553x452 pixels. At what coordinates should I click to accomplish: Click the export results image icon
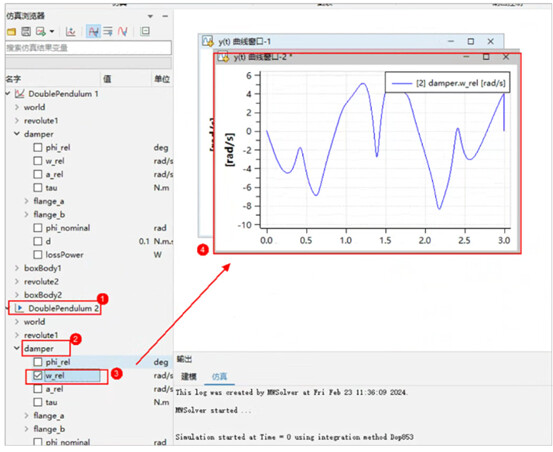coord(41,32)
